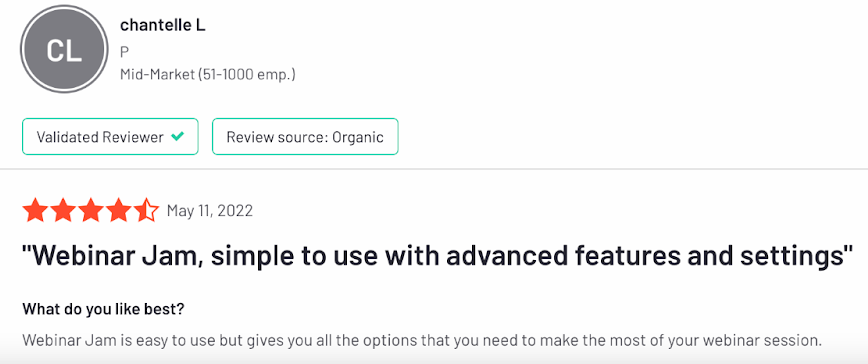The width and height of the screenshot is (868, 364).
Task: Open the Webinar Jam review title
Action: 437,258
